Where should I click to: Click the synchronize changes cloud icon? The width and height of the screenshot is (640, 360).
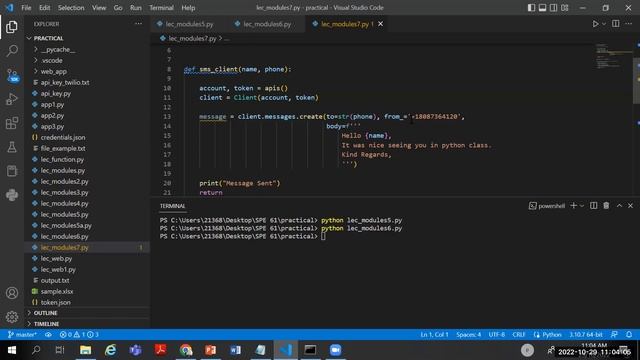(48, 335)
